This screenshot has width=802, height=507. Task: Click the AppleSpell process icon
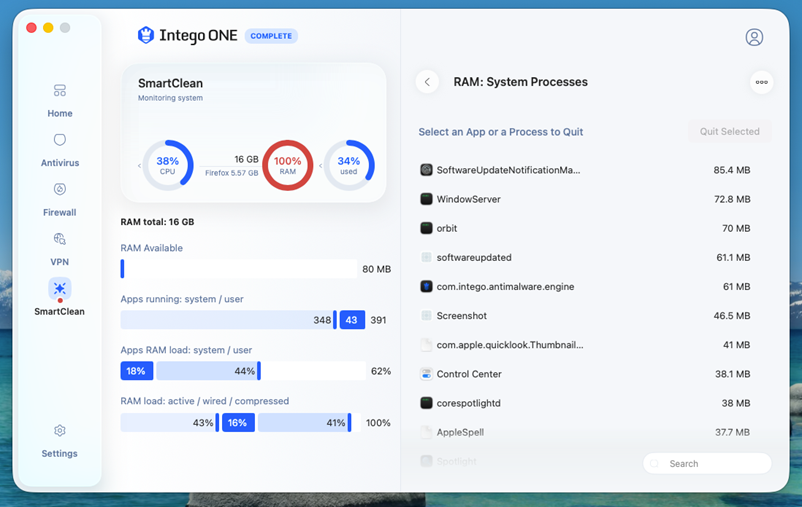pos(426,432)
